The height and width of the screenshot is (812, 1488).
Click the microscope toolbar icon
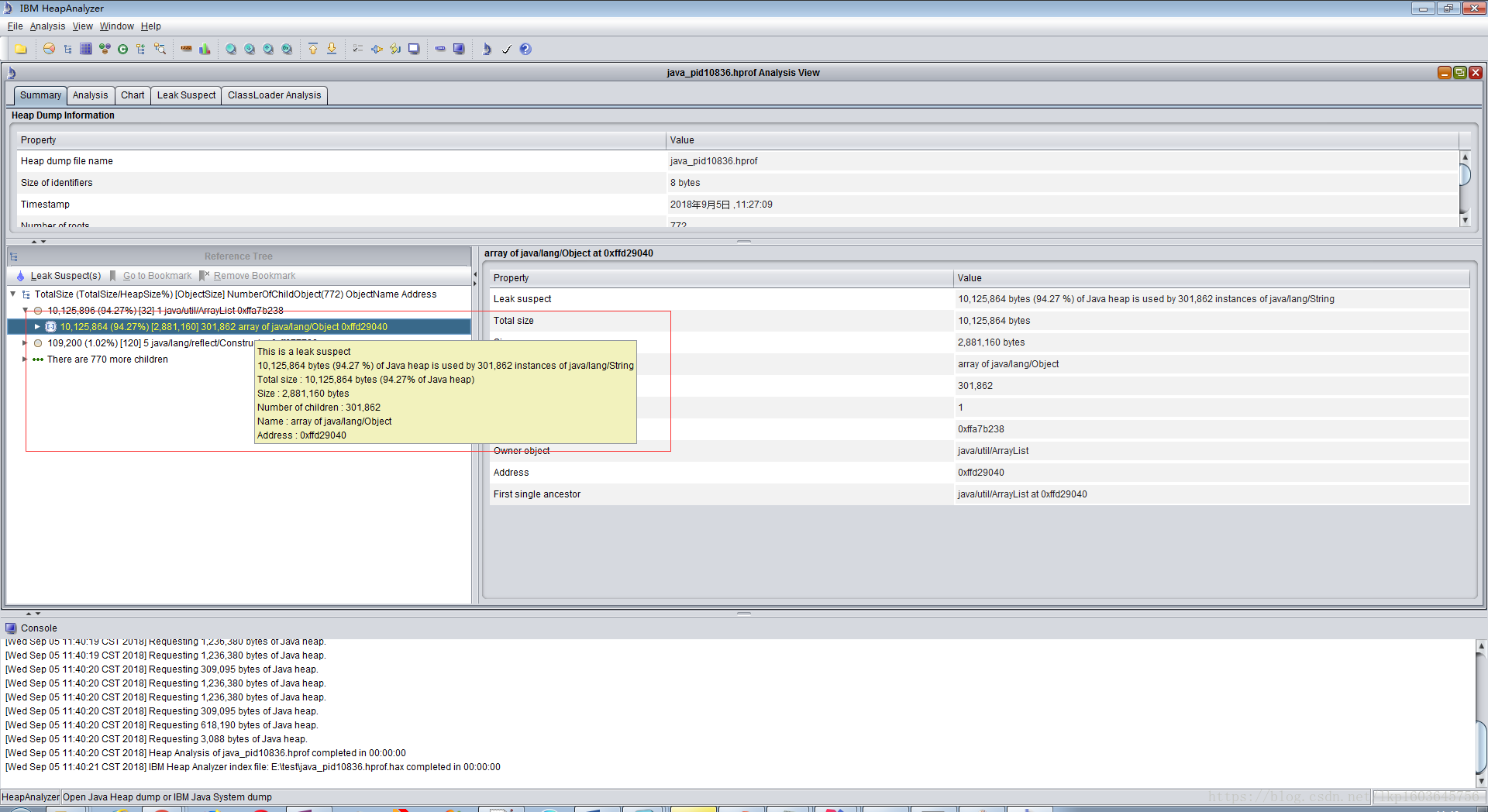(x=487, y=49)
